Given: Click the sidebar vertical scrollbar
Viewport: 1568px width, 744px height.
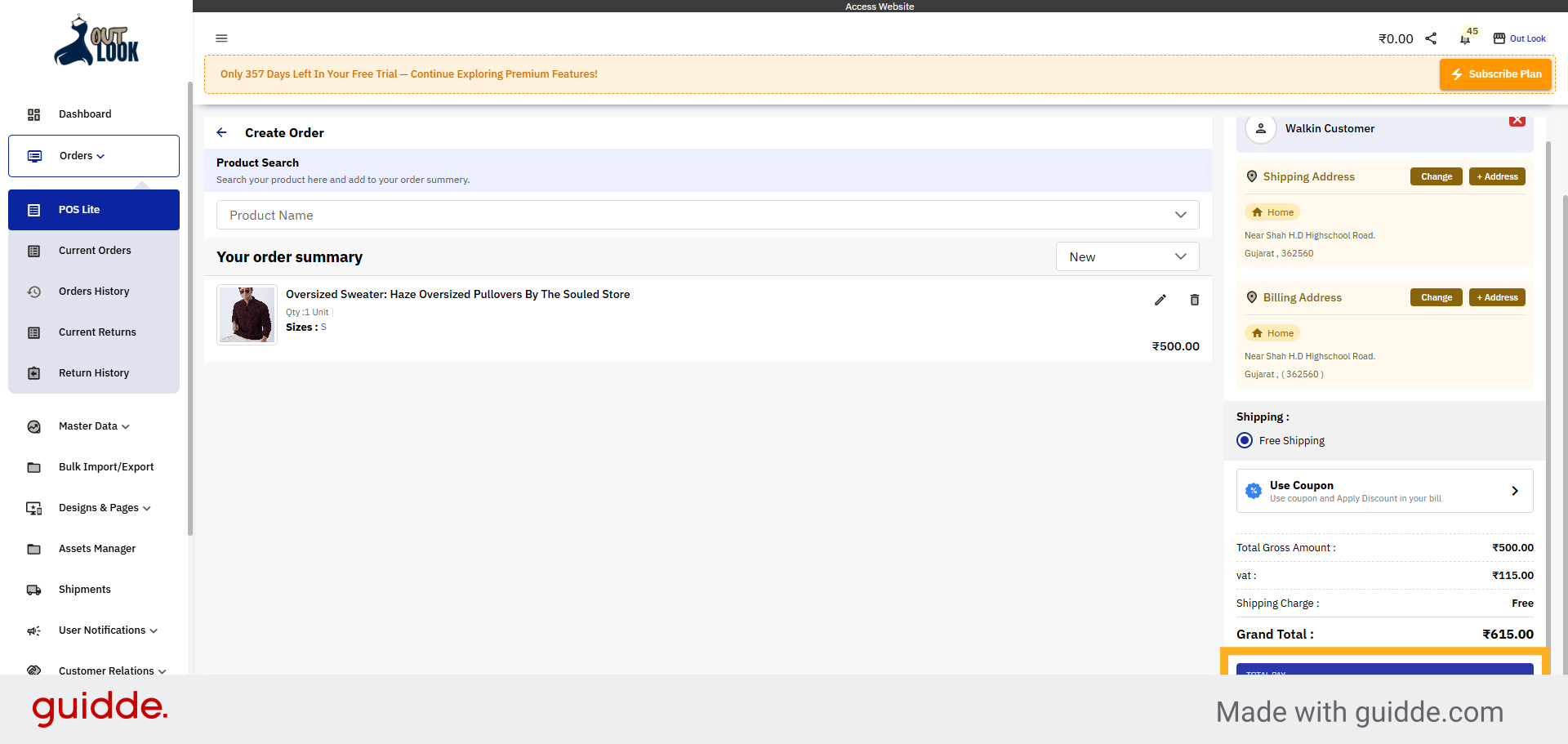Looking at the screenshot, I should click(x=189, y=309).
